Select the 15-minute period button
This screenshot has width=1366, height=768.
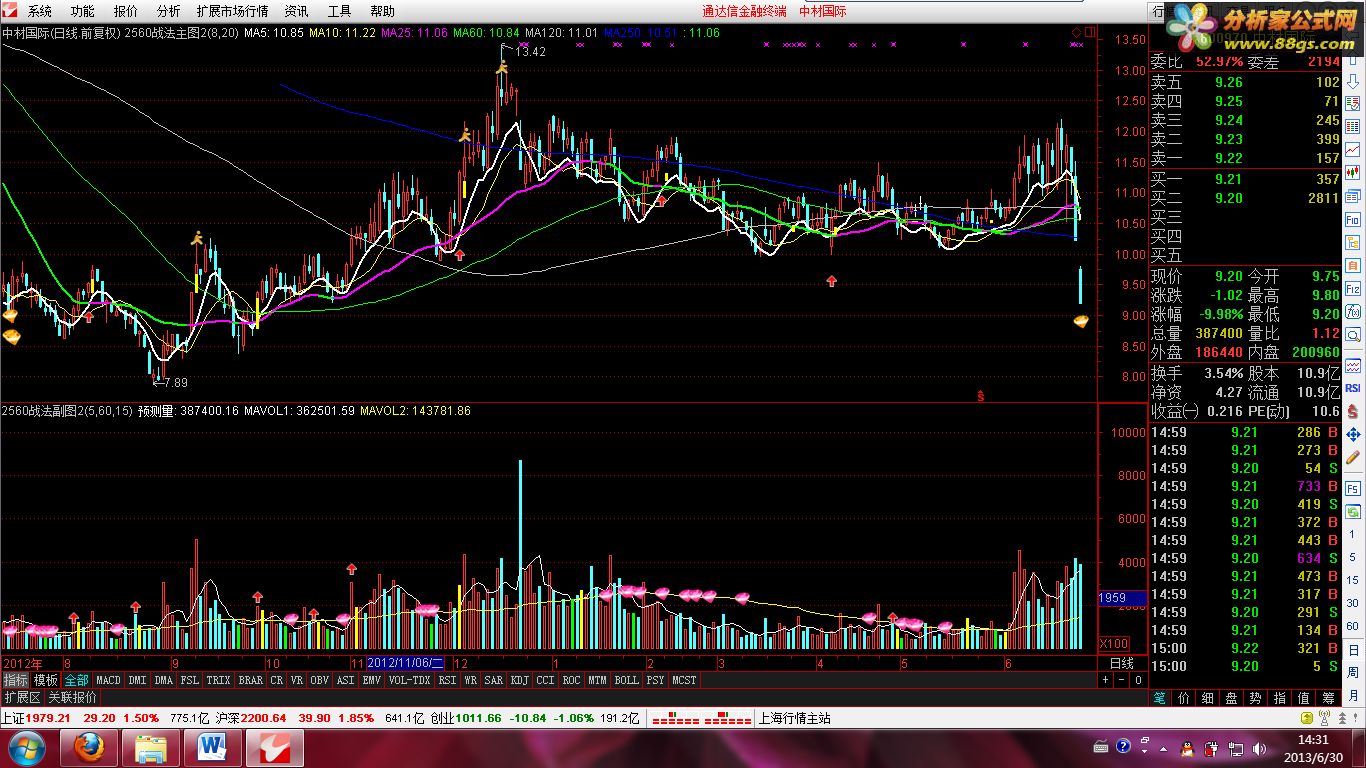1352,580
